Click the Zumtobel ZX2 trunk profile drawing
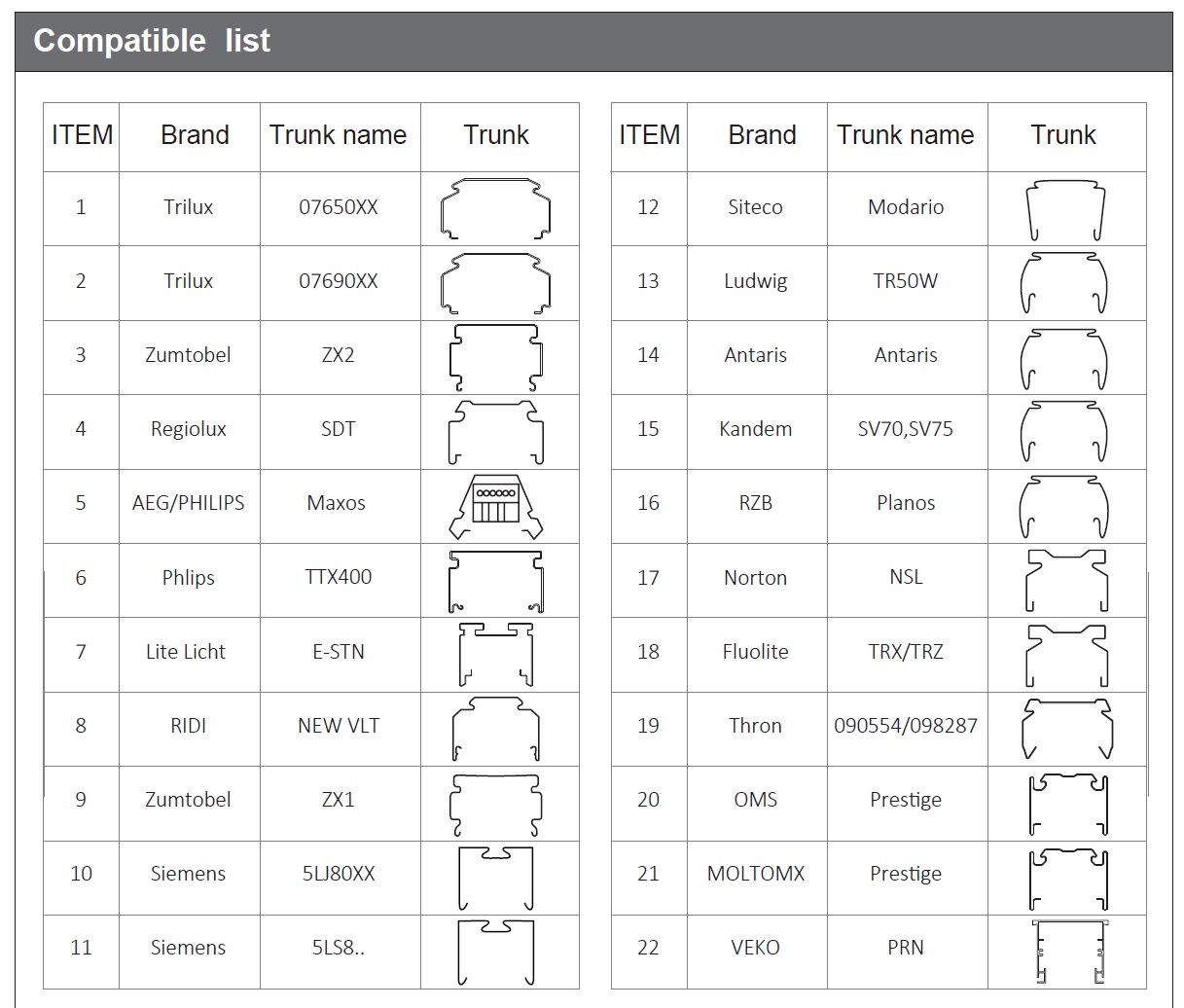This screenshot has height=1008, width=1184. click(496, 357)
